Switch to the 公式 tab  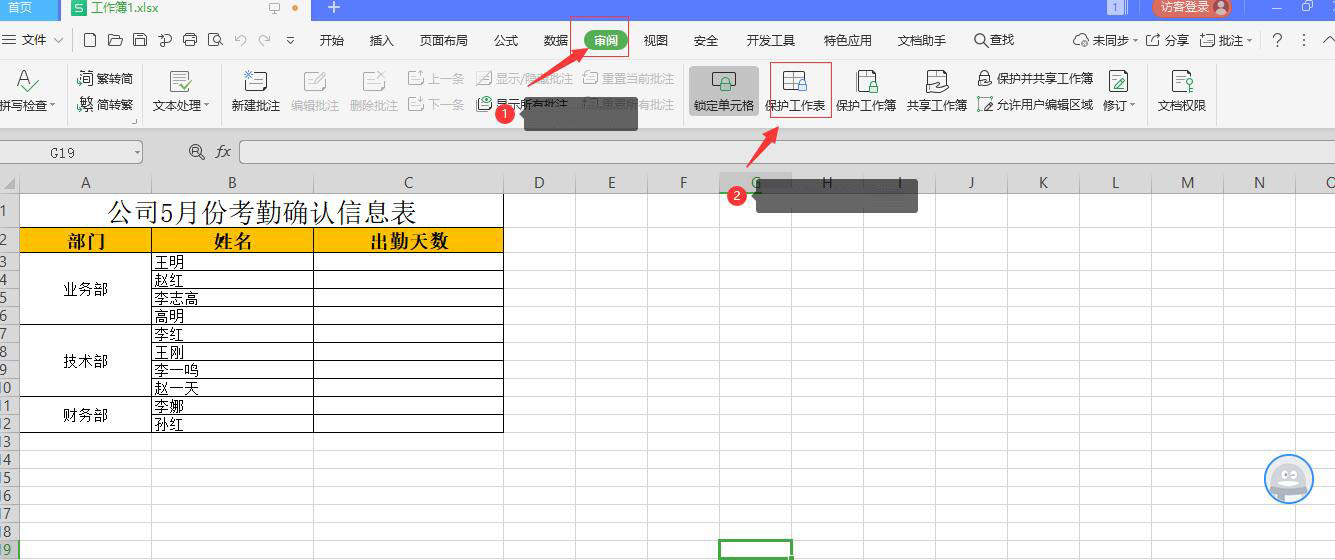coord(505,40)
